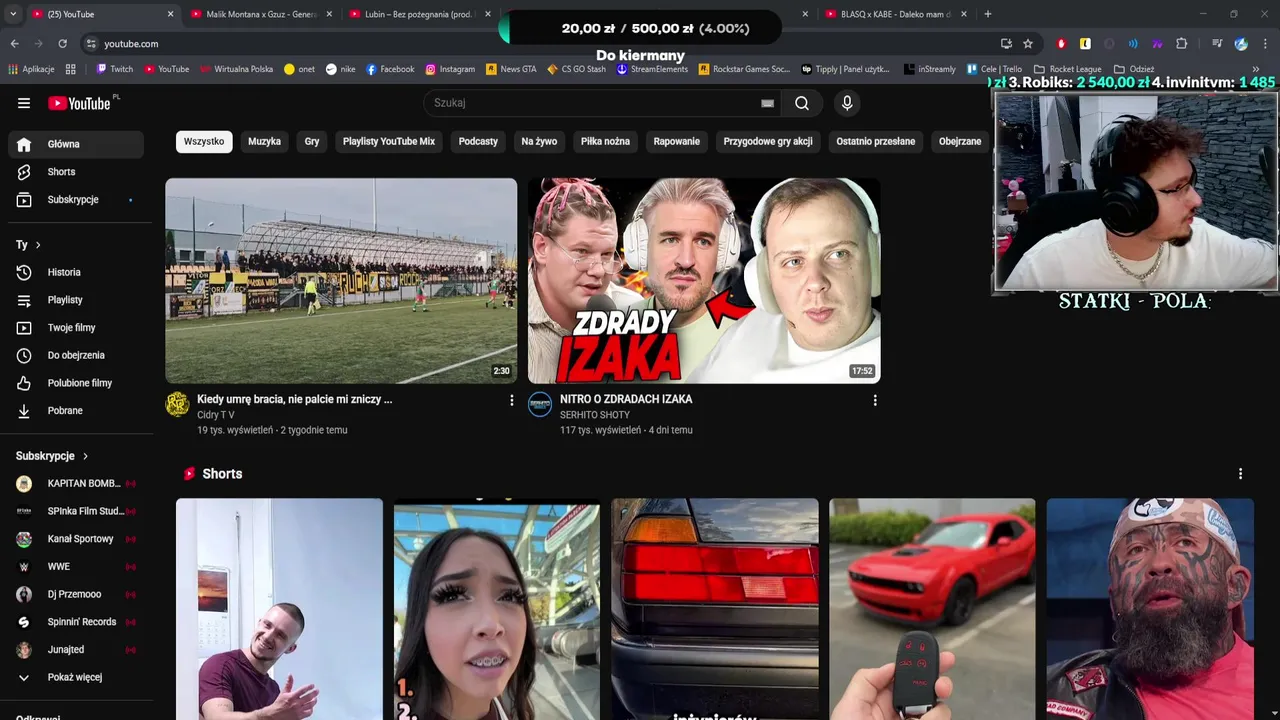Expand the Subskrypcje section header chevron
This screenshot has width=1280, height=720.
[x=85, y=456]
